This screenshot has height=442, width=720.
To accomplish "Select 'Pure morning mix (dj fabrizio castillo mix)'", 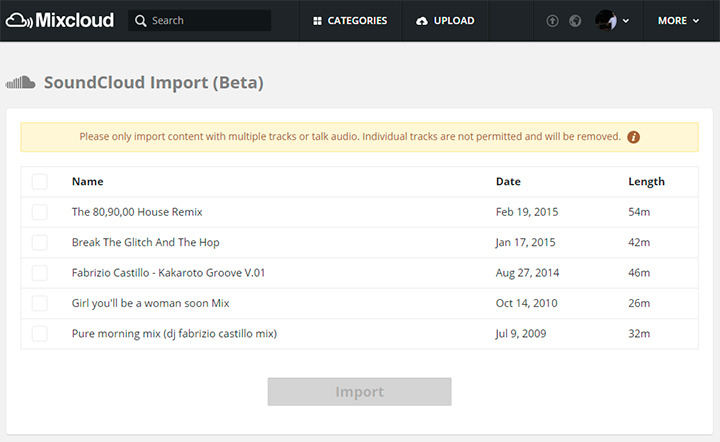I will (x=174, y=334).
